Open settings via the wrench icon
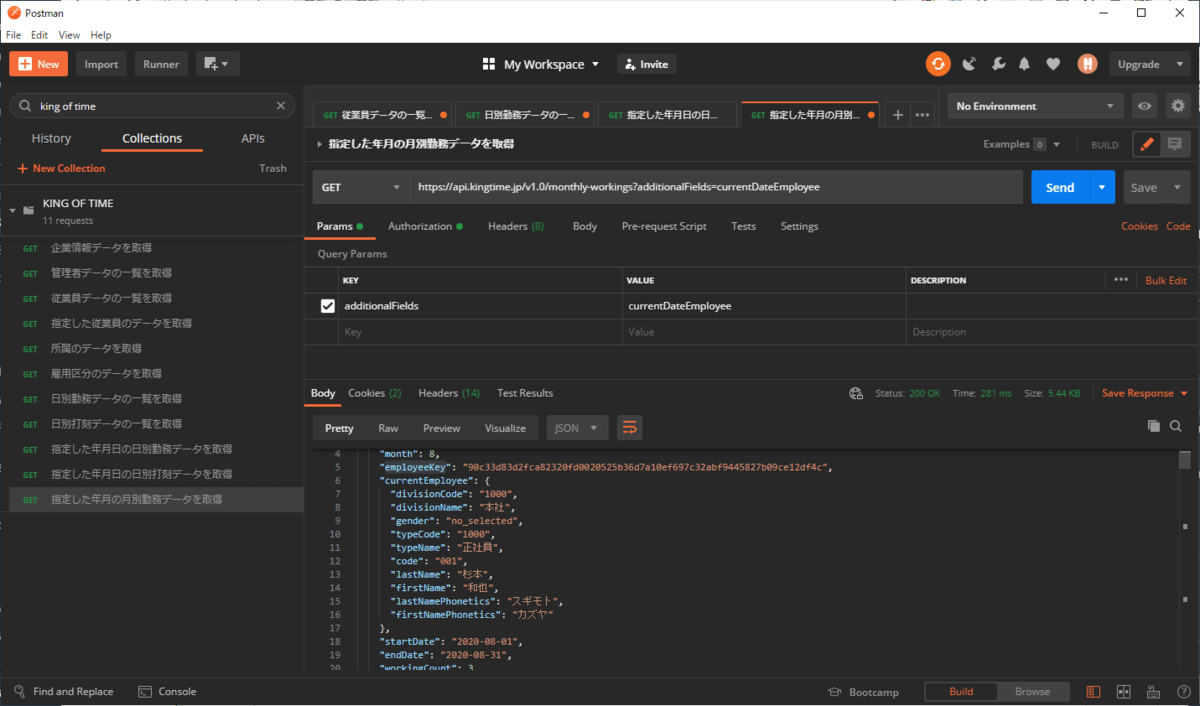This screenshot has width=1200, height=706. [x=997, y=64]
